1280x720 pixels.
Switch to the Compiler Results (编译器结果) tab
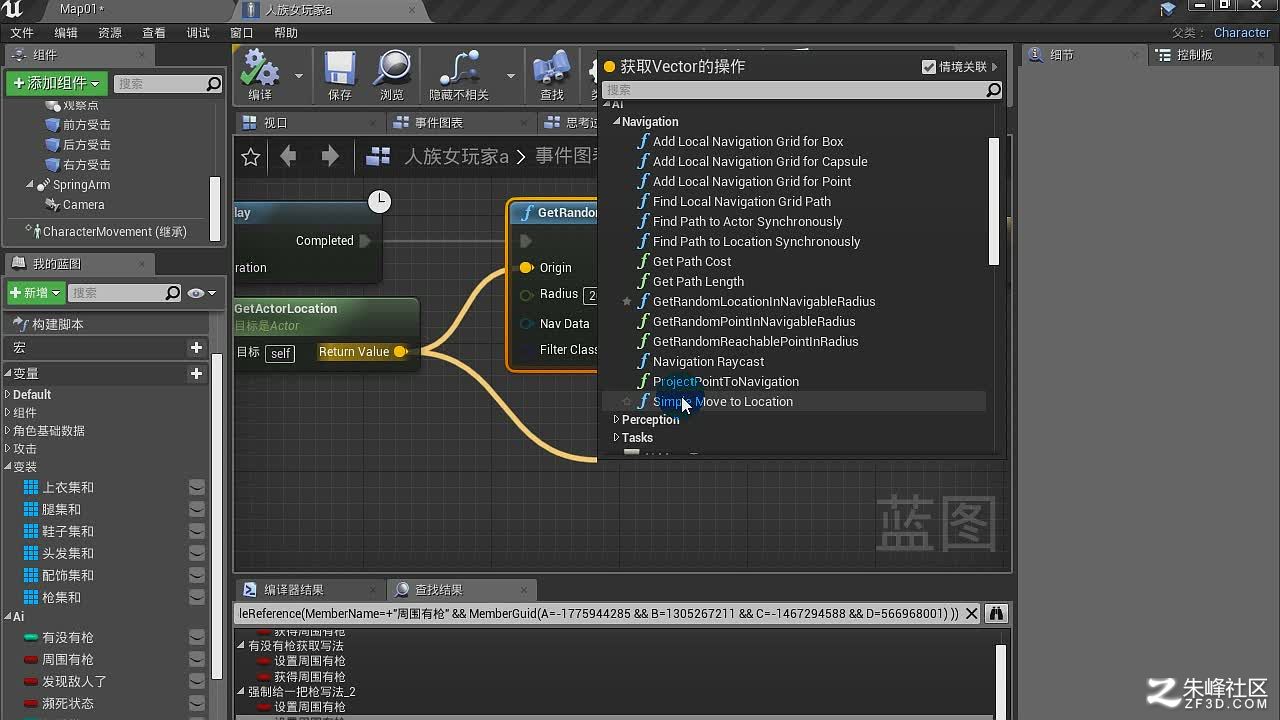(310, 590)
